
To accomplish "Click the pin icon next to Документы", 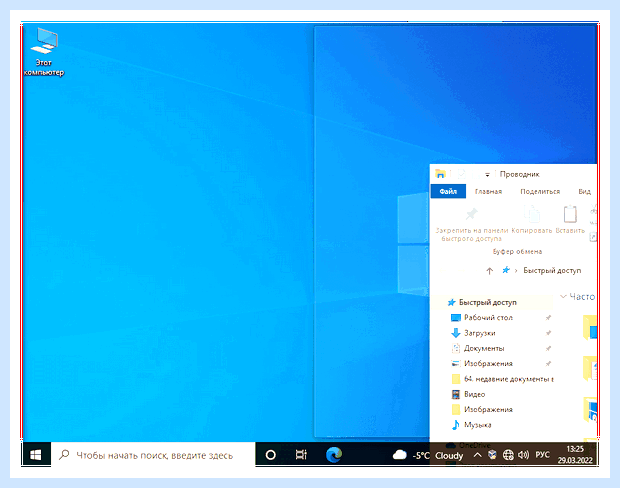I will [548, 348].
